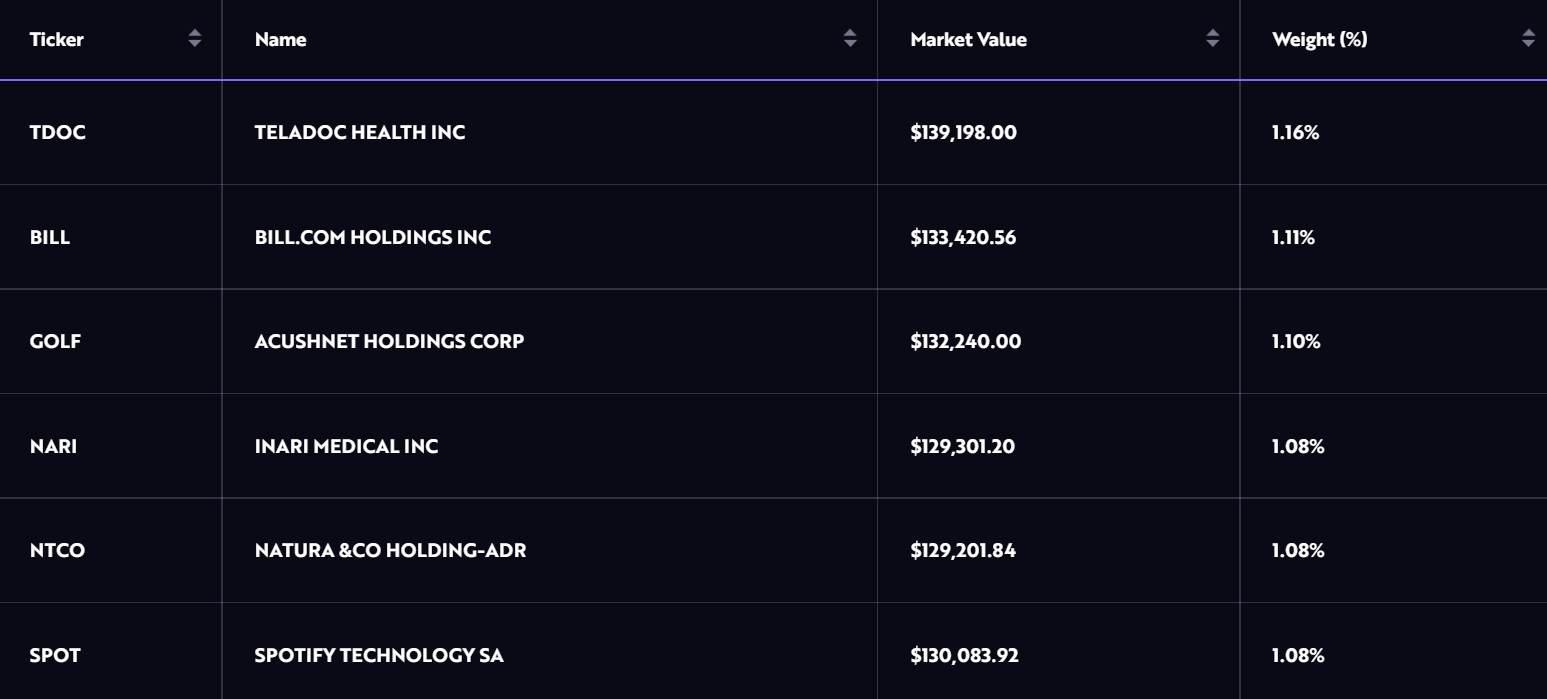The image size is (1547, 699).
Task: Click the NARI ticker cell
Action: [x=53, y=447]
